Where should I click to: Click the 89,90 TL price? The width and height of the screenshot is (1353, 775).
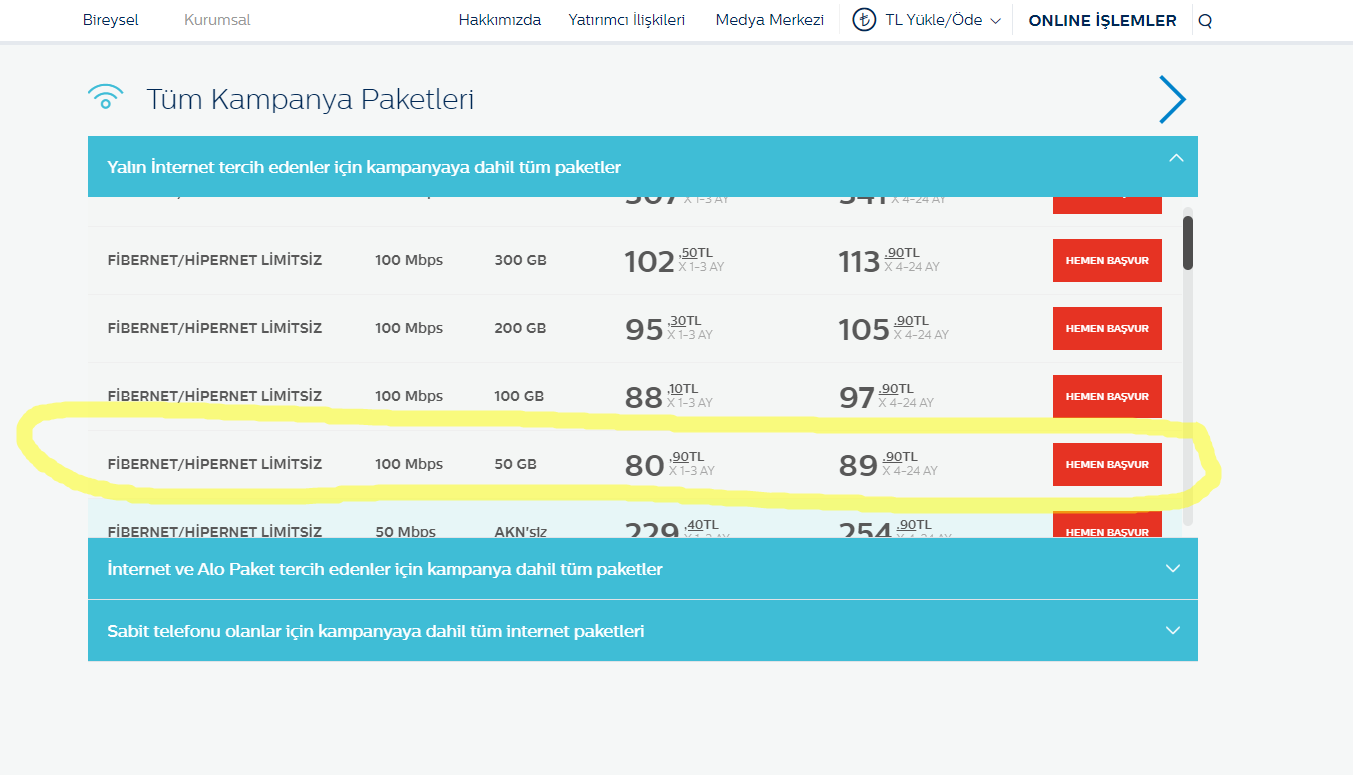pyautogui.click(x=888, y=464)
